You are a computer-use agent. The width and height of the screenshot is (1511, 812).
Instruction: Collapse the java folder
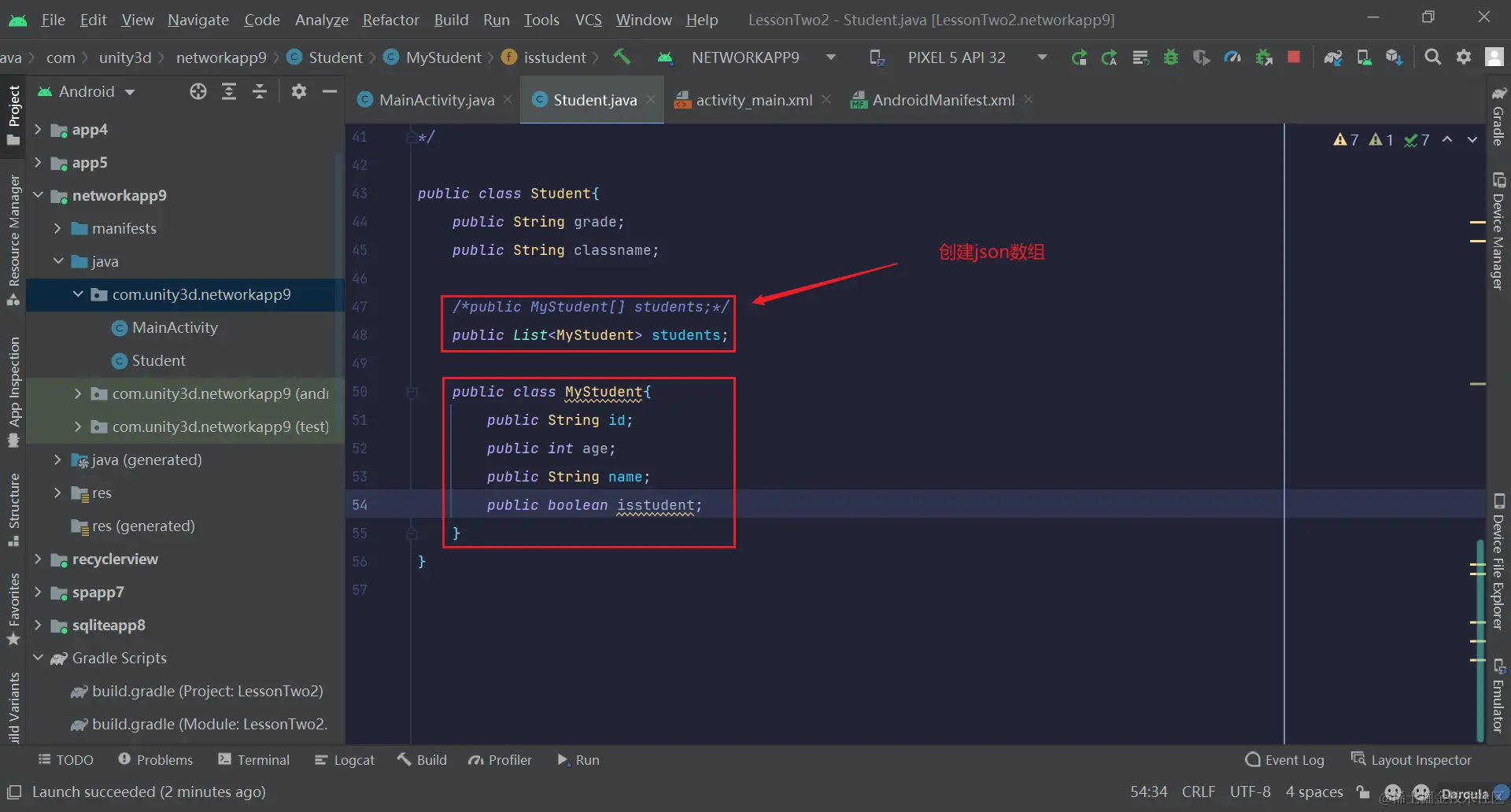(57, 262)
